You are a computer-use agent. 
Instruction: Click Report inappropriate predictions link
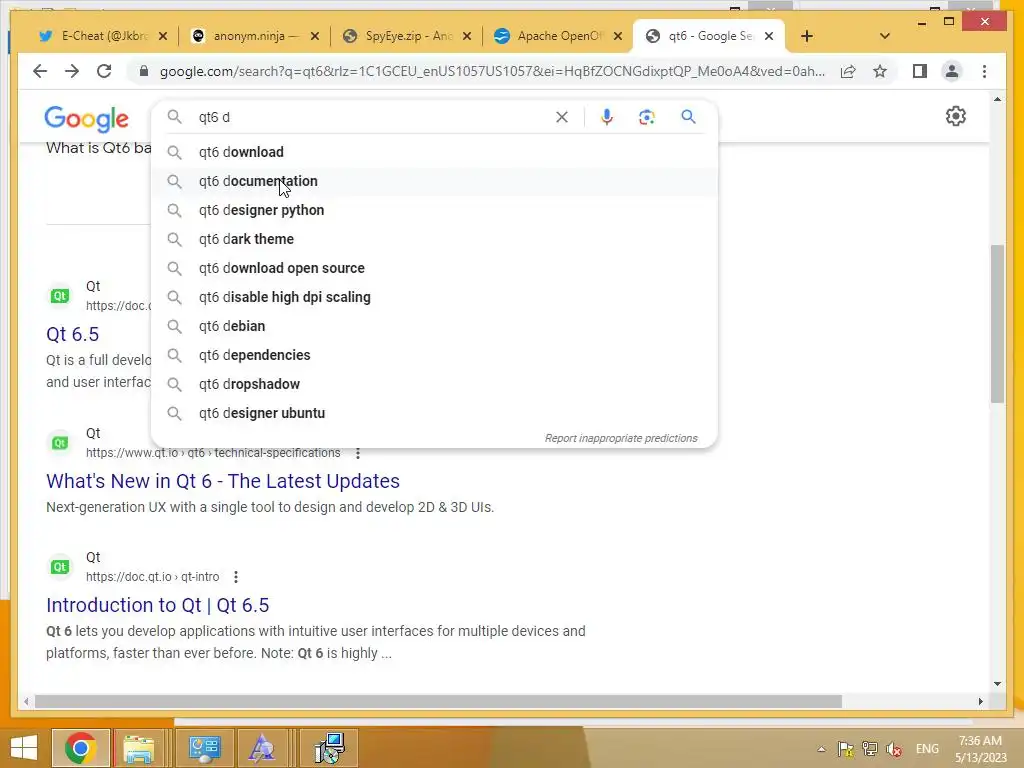point(621,438)
